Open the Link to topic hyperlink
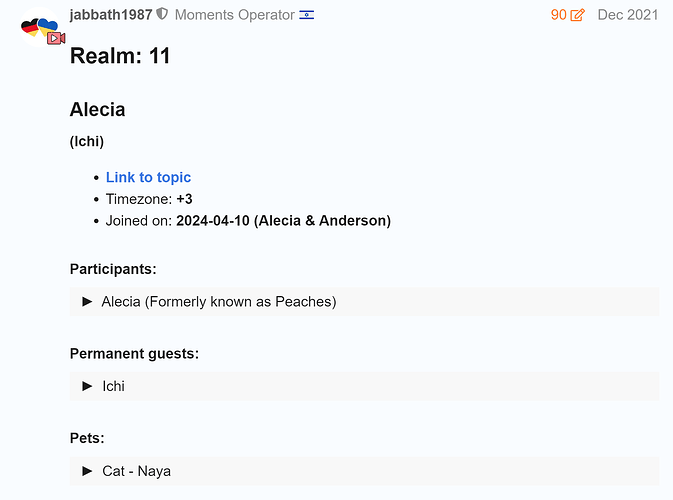The width and height of the screenshot is (673, 500). point(148,177)
